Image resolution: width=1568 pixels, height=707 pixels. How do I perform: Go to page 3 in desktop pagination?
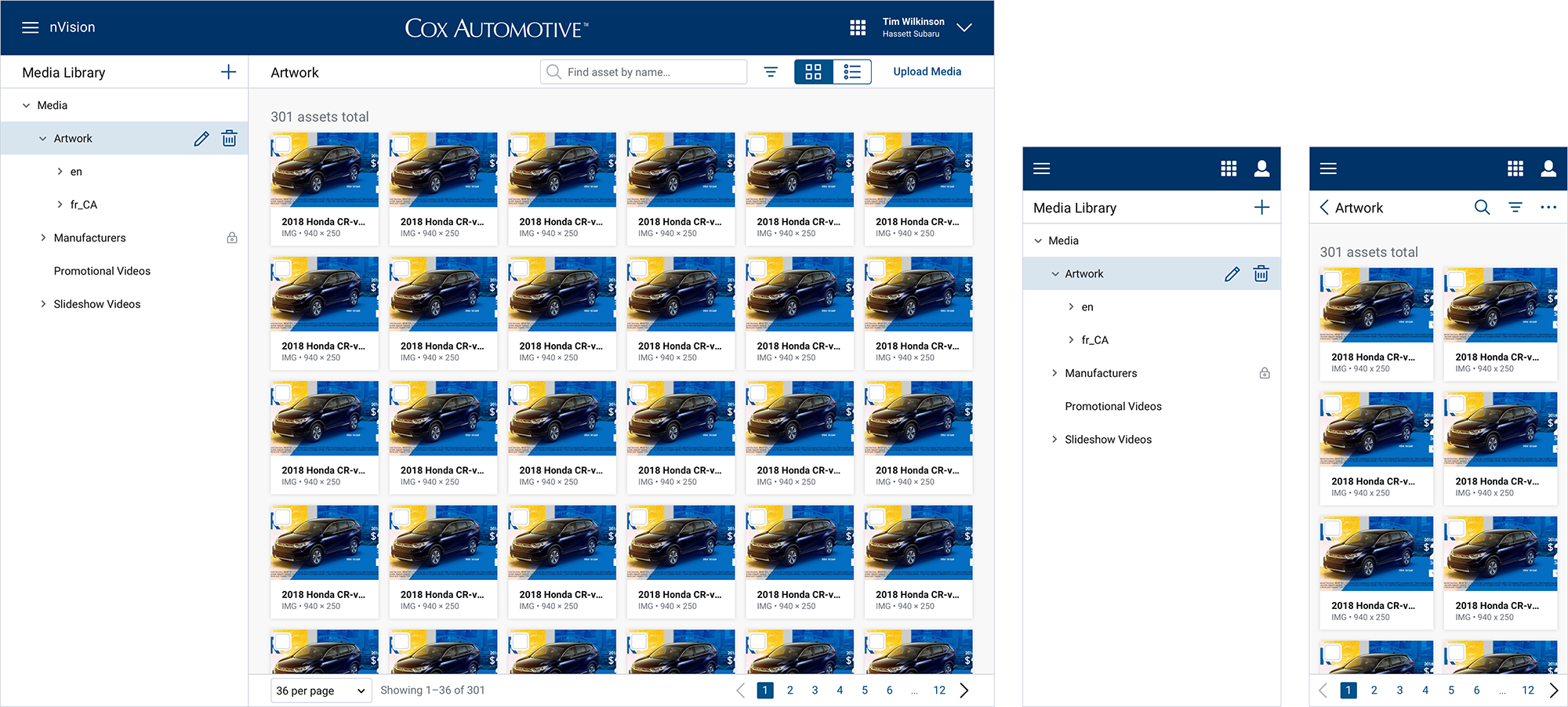[815, 691]
